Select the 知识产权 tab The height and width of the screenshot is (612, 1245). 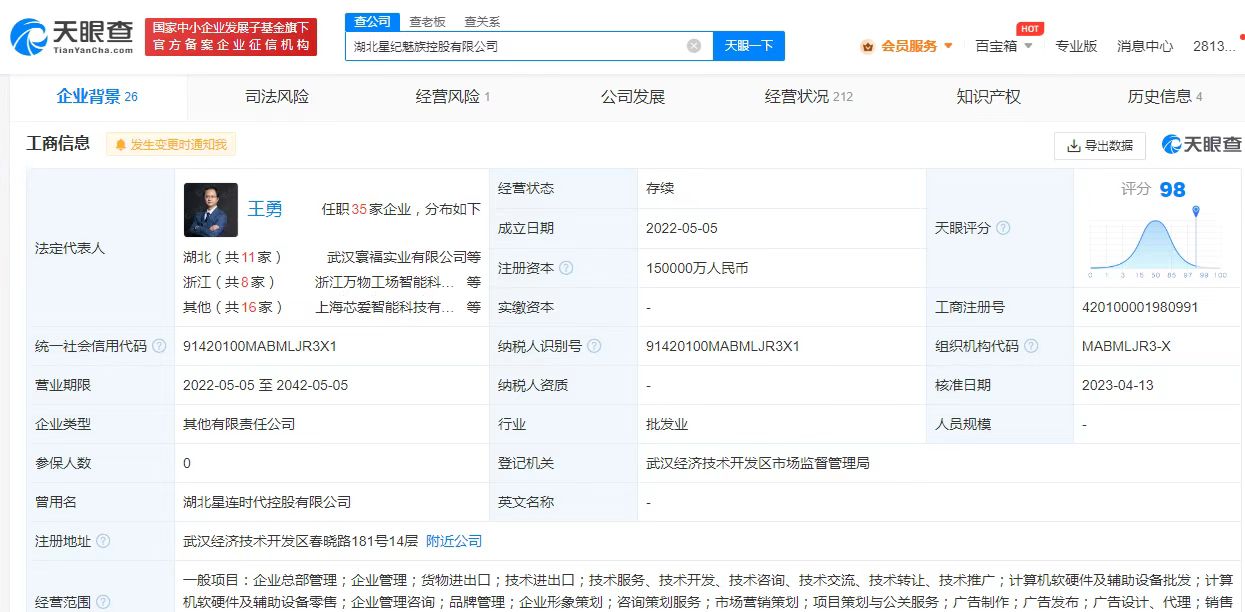pos(989,97)
